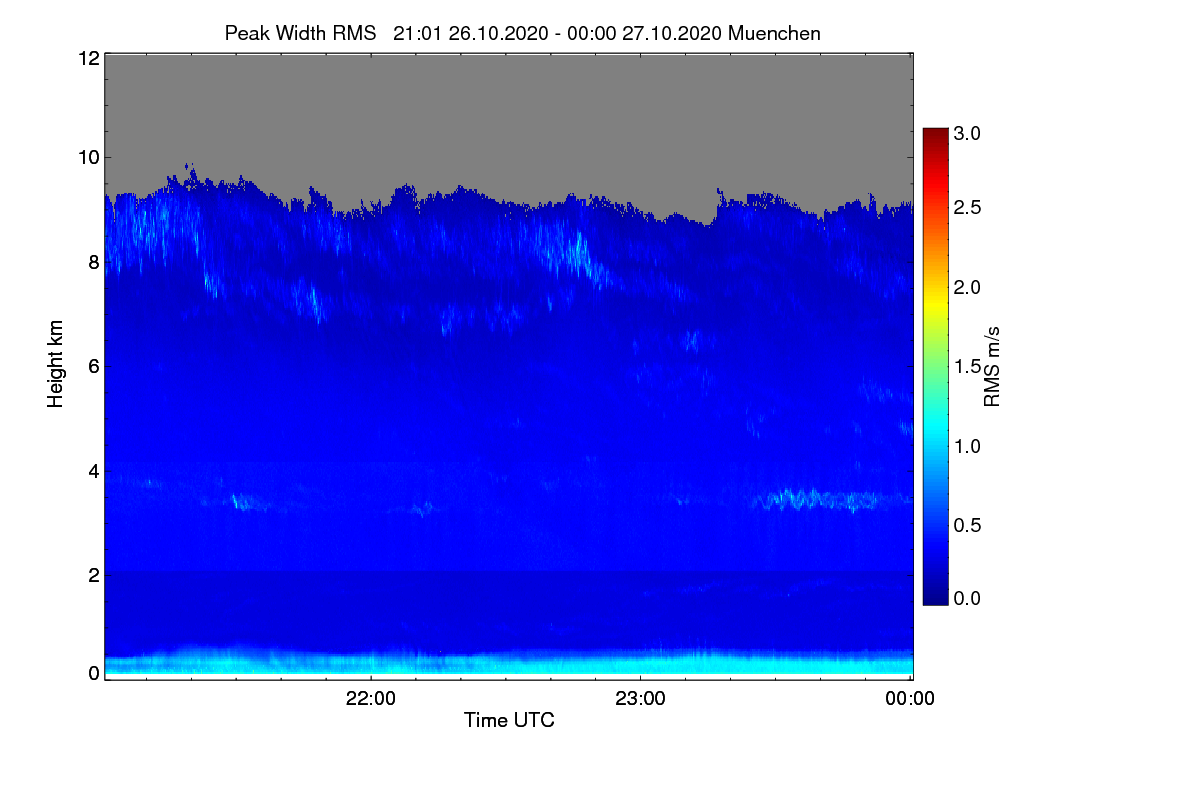Click the height axis label '4'
The height and width of the screenshot is (800, 1200).
point(94,470)
